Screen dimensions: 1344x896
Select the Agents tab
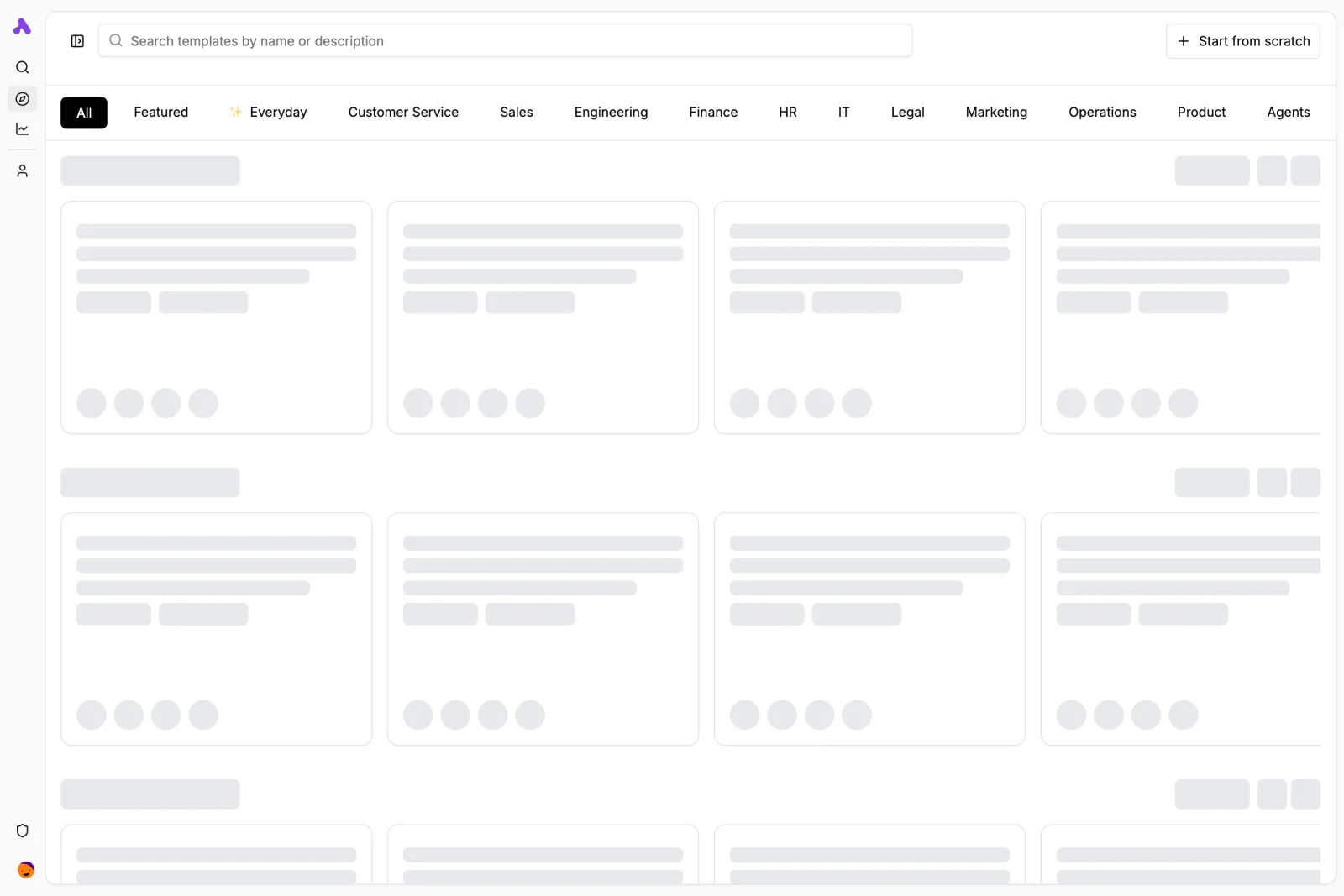[x=1289, y=113]
